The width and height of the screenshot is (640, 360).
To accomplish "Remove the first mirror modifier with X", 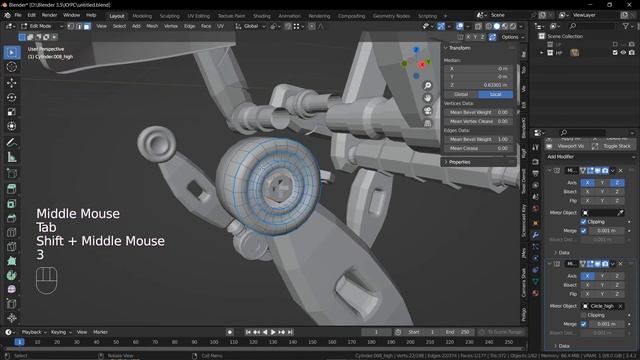I will click(x=621, y=171).
